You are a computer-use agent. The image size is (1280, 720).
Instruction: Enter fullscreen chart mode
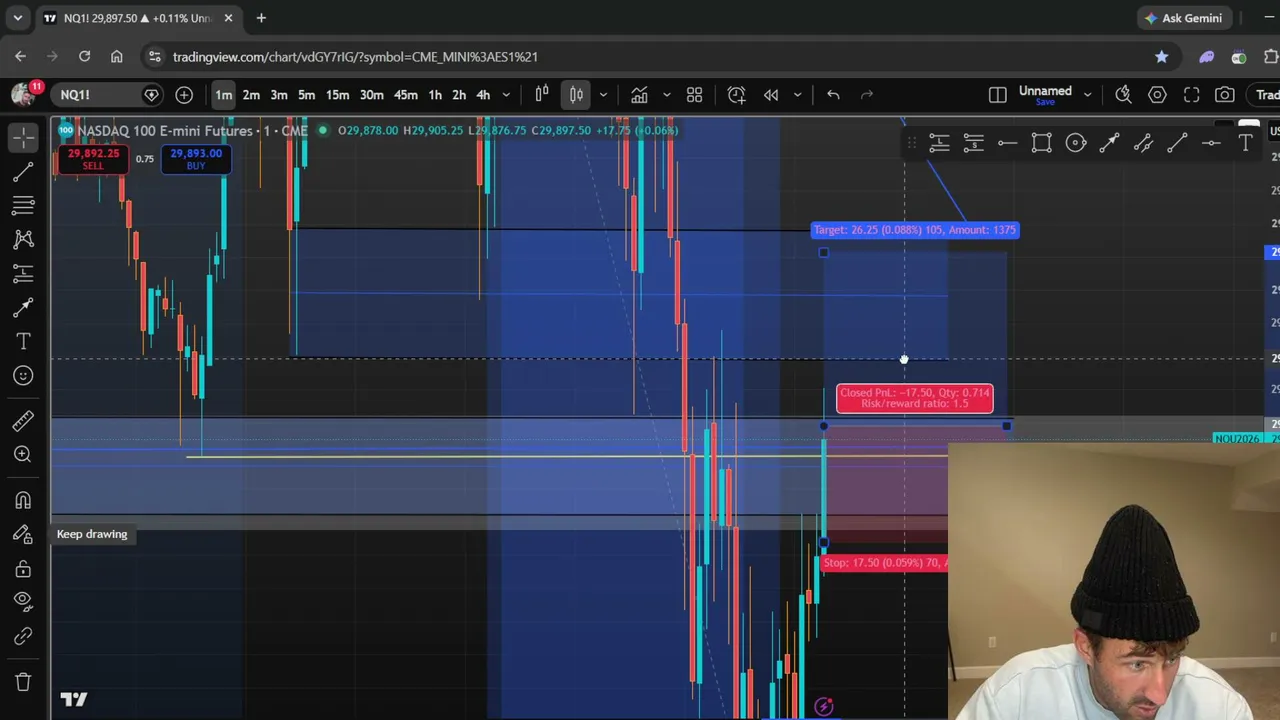(x=1192, y=95)
